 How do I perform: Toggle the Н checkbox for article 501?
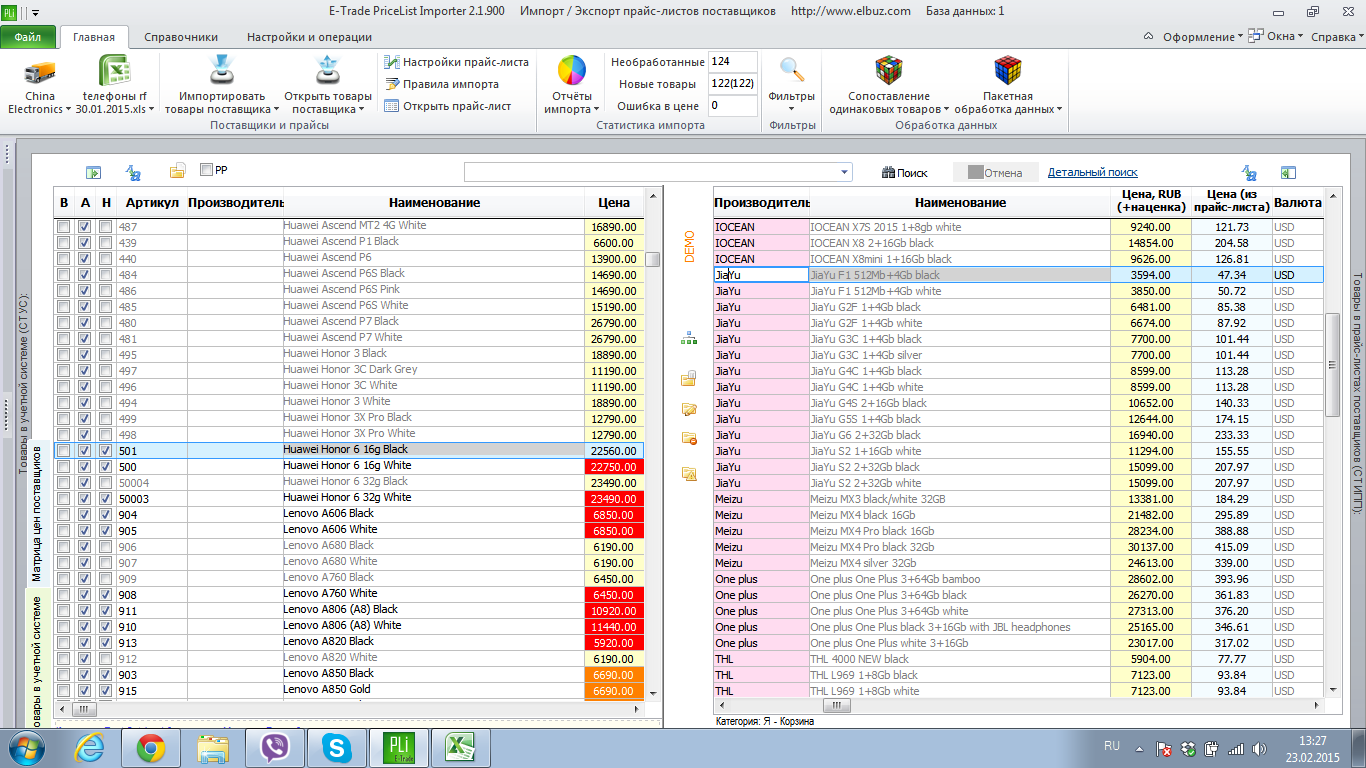[105, 451]
